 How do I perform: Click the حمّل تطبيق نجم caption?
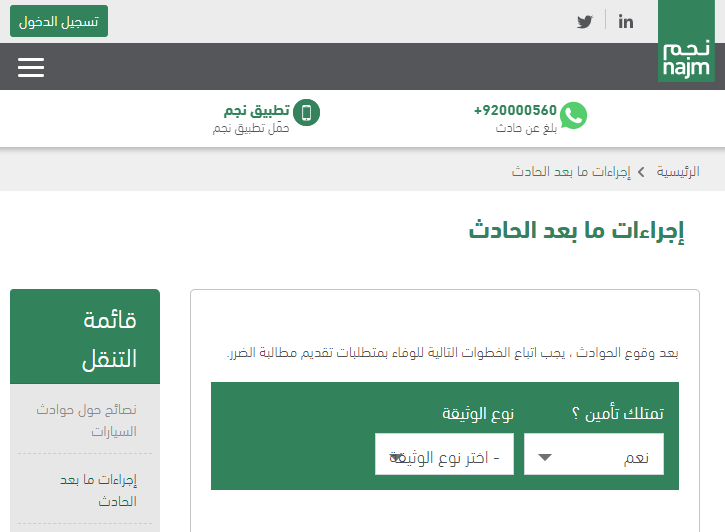coord(251,129)
